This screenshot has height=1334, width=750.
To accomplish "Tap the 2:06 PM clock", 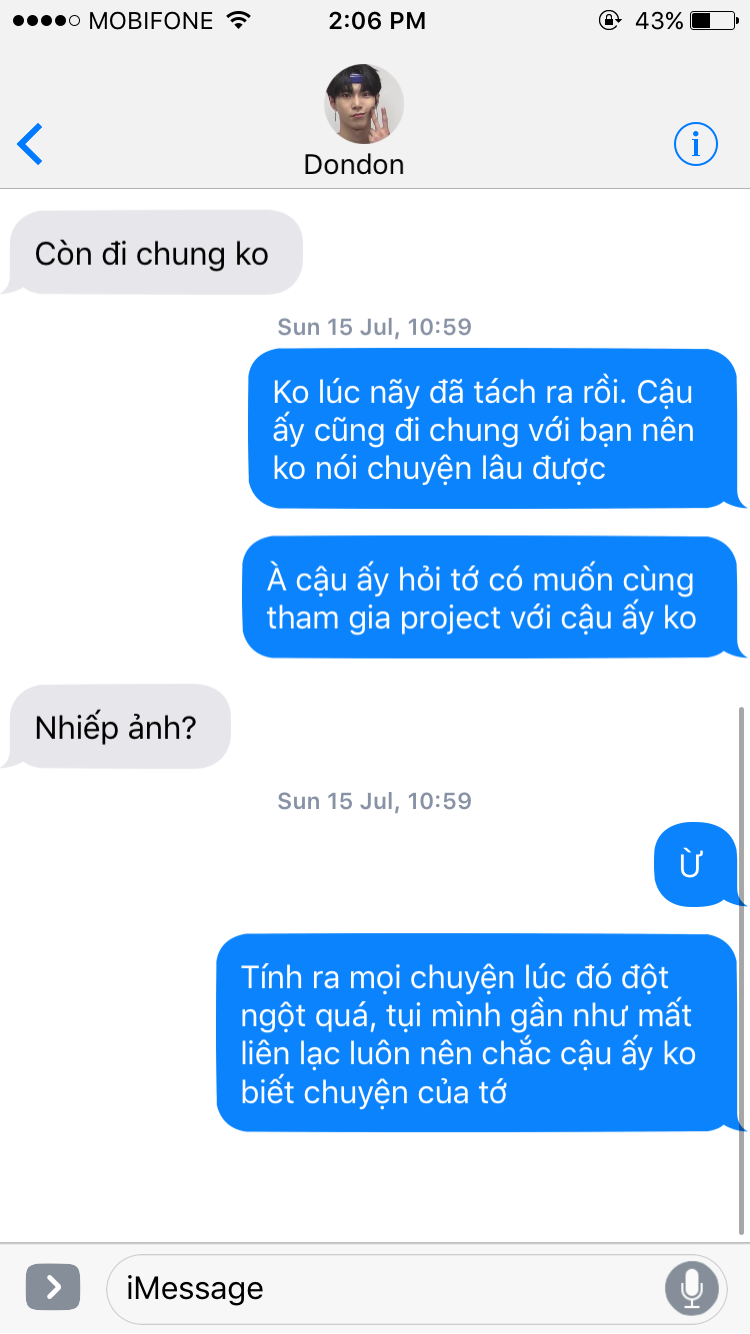I will 377,20.
